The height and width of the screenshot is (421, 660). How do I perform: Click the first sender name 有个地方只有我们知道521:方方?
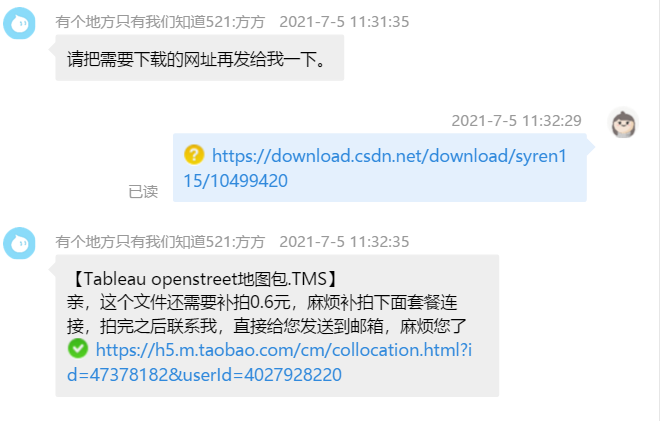160,22
